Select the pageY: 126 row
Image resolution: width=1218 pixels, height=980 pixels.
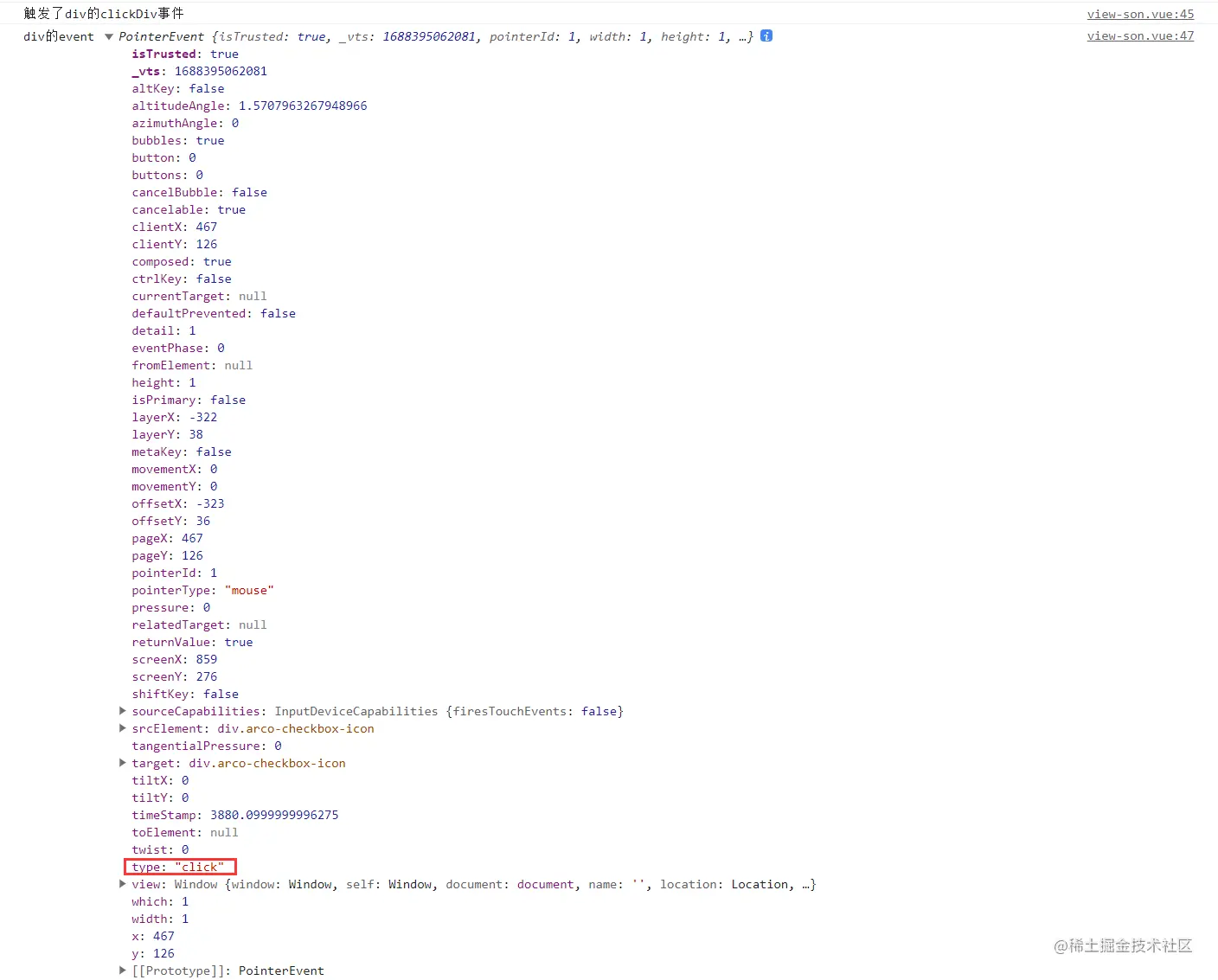168,555
